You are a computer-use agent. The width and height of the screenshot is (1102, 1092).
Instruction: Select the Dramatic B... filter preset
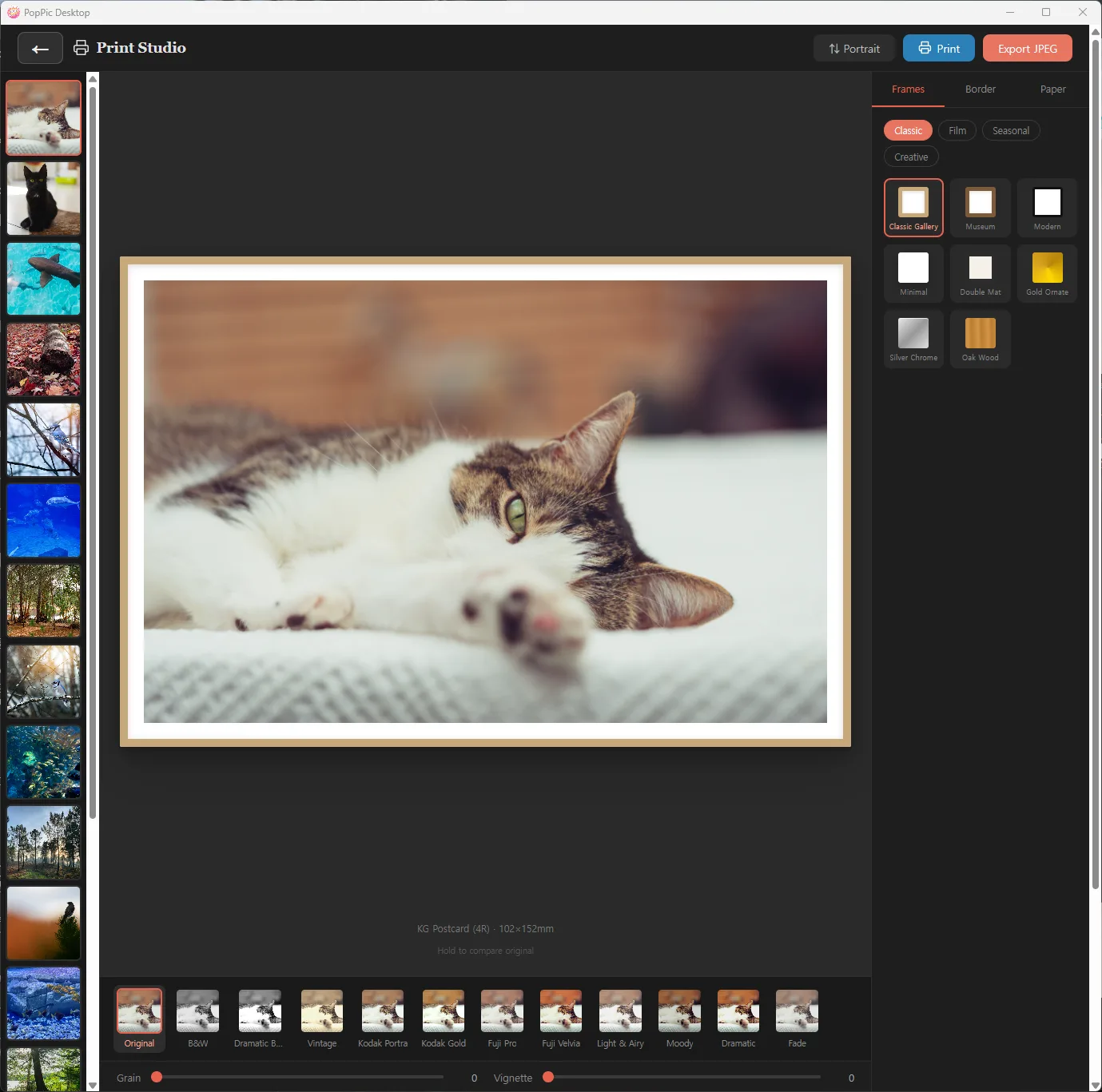pyautogui.click(x=259, y=1019)
